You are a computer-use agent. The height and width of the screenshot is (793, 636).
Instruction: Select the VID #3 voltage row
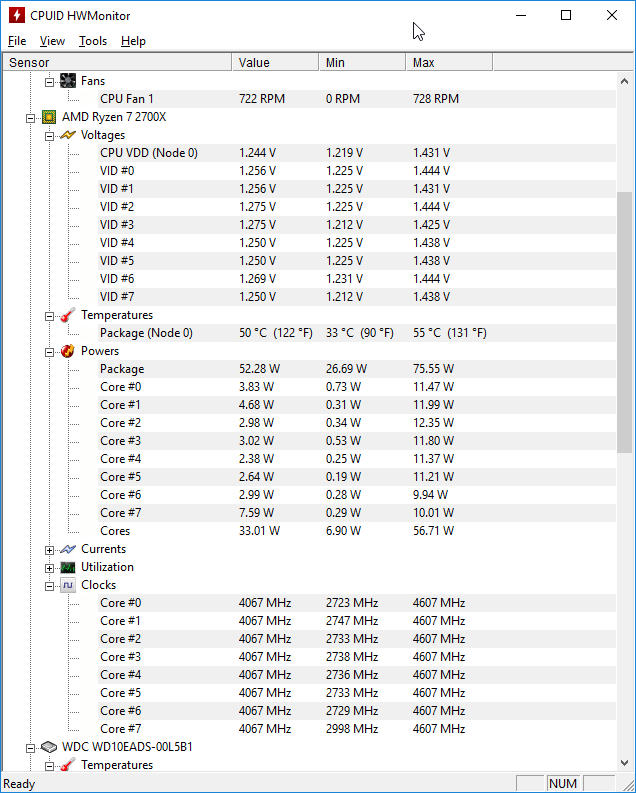point(357,225)
